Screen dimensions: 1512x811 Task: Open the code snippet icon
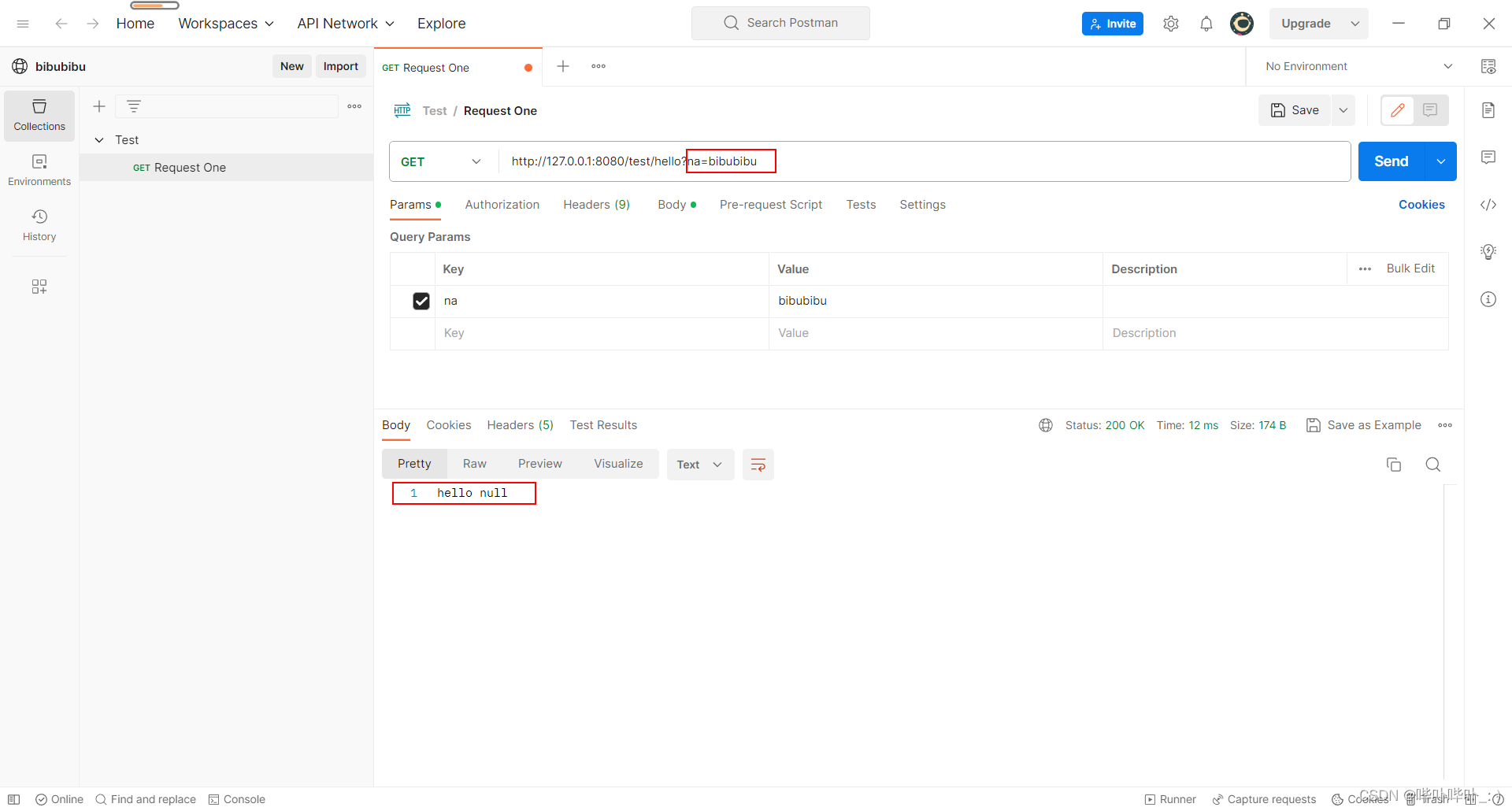coord(1488,205)
